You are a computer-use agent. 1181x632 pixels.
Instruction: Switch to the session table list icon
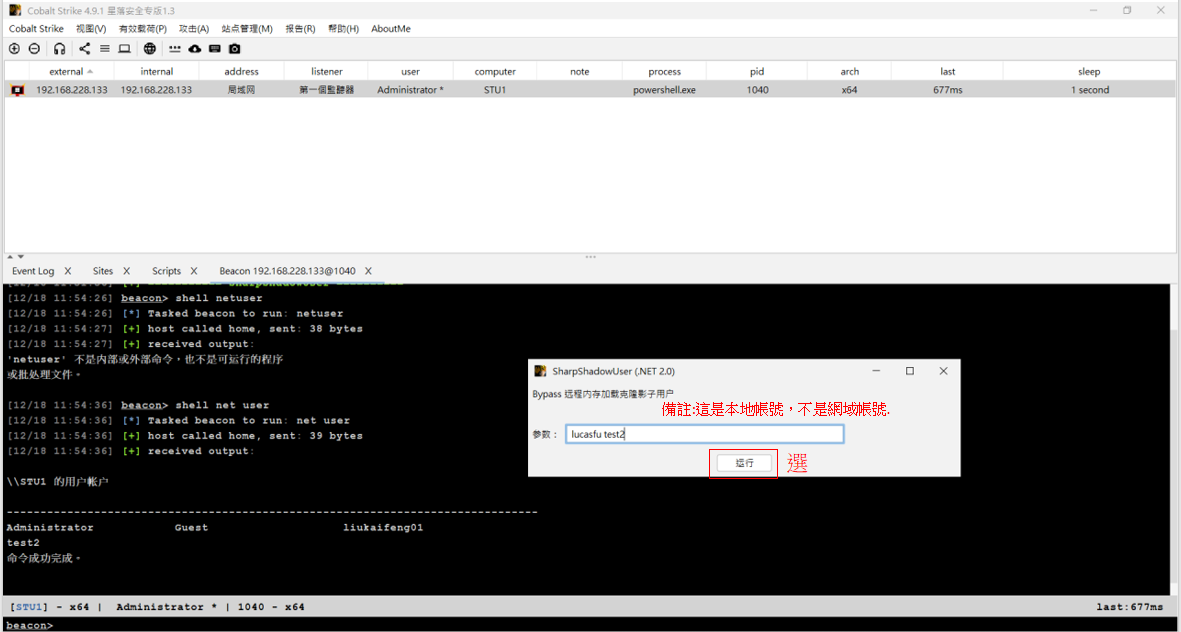pyautogui.click(x=105, y=48)
